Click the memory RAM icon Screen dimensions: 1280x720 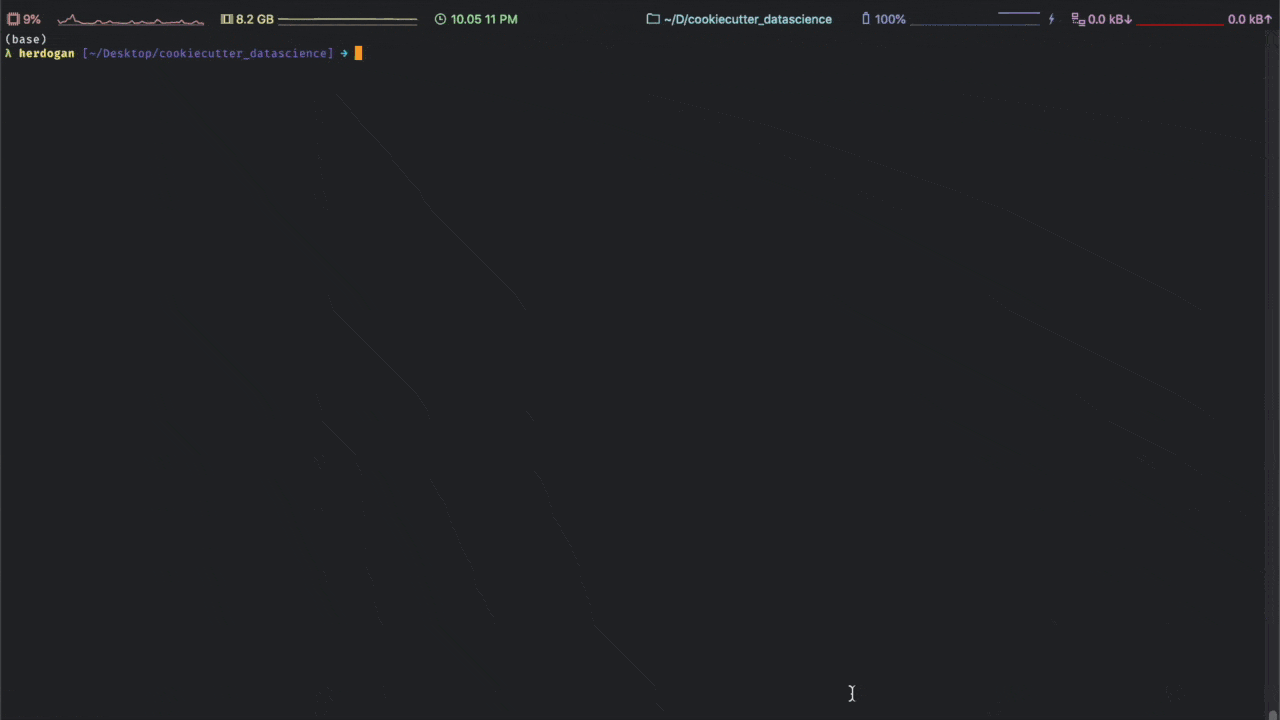click(226, 19)
